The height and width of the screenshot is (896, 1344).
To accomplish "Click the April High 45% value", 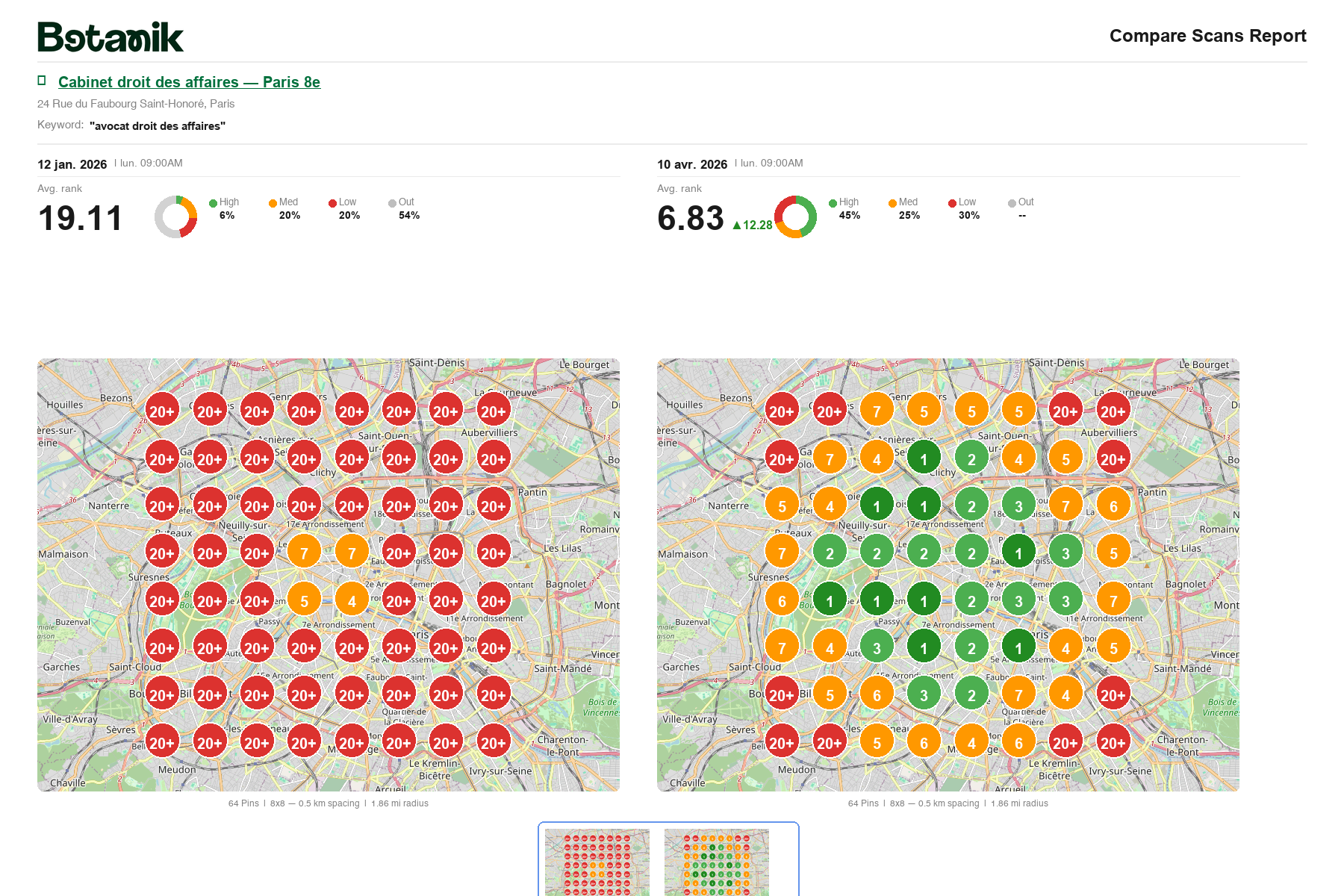I will [x=850, y=215].
